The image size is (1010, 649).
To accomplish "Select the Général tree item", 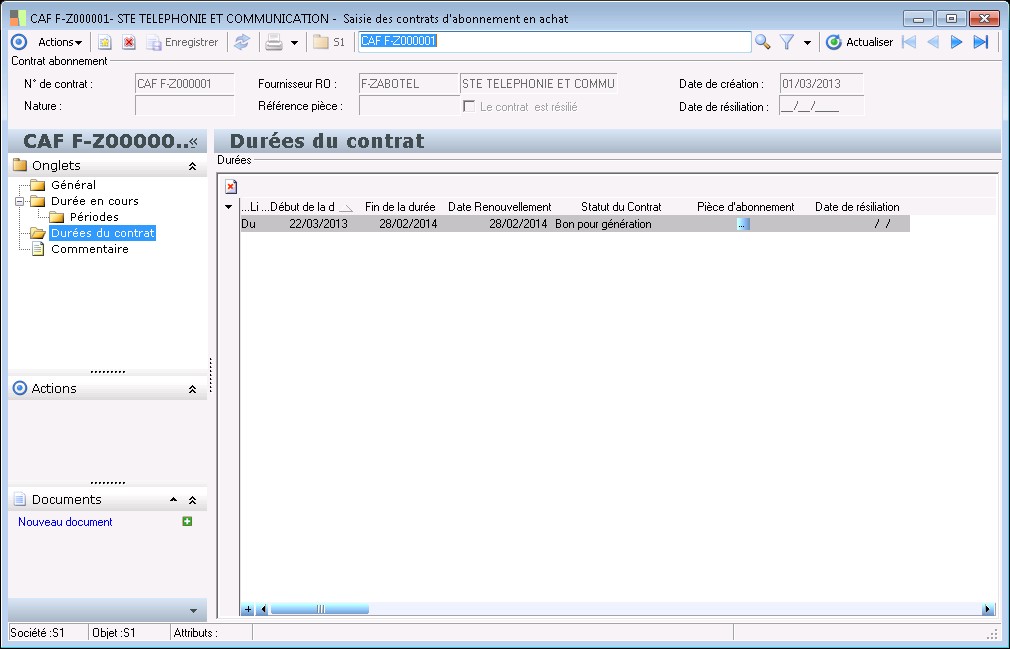I will pos(73,185).
